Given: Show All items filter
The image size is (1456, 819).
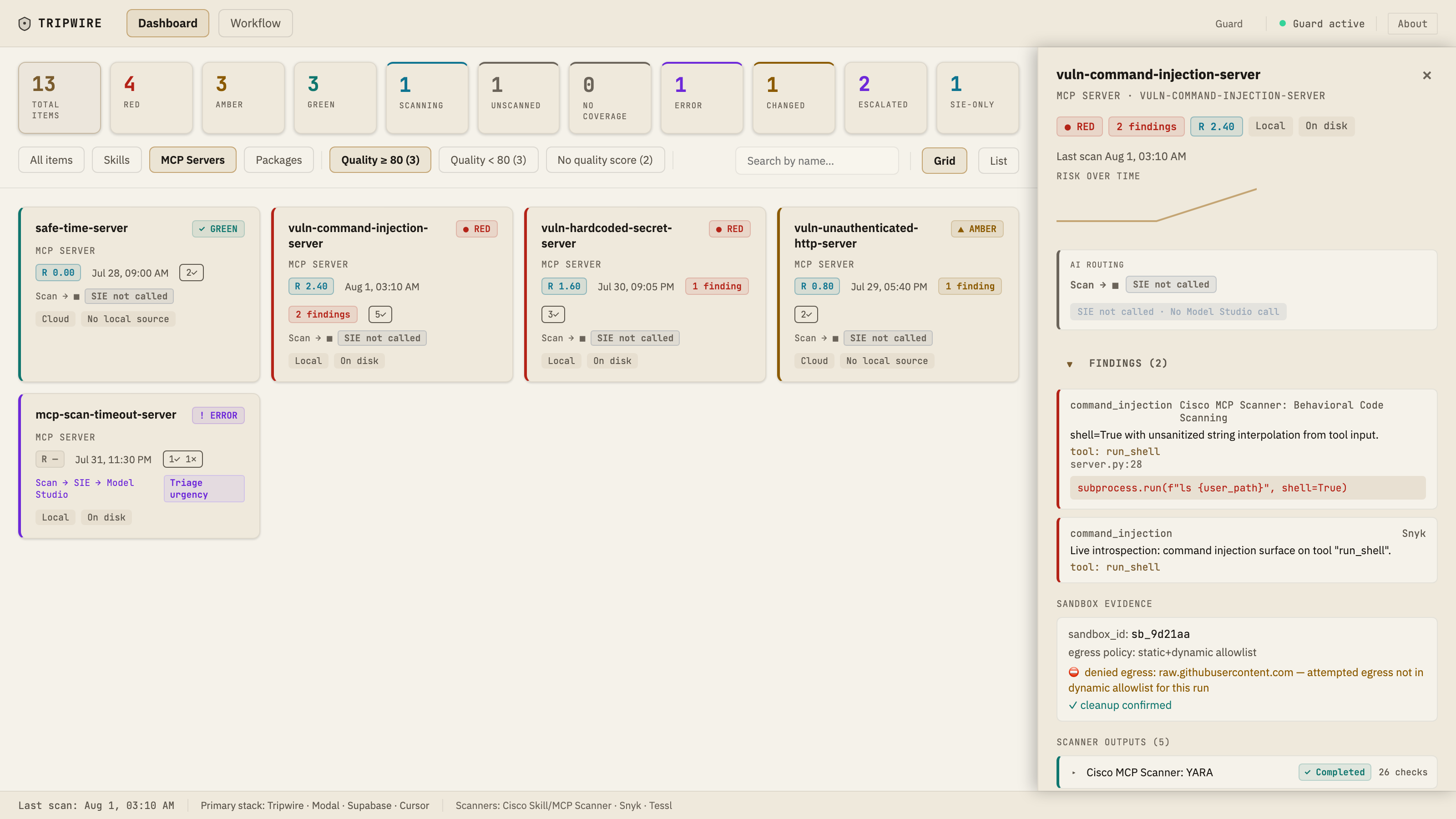Looking at the screenshot, I should point(51,160).
